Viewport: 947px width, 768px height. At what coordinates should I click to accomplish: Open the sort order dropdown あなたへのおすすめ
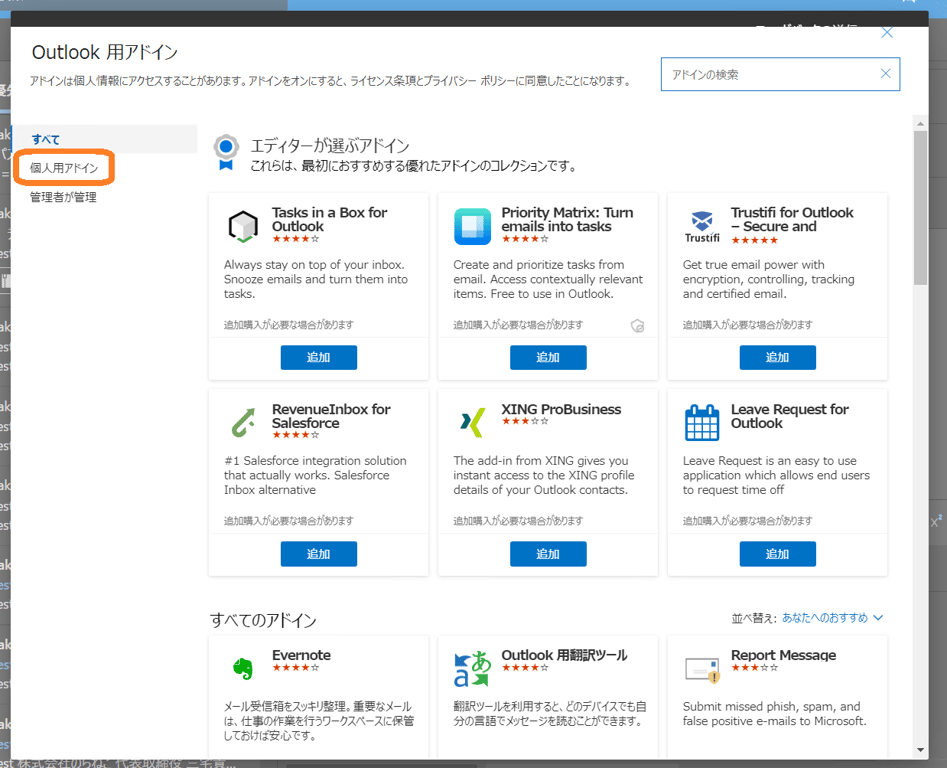coord(832,618)
